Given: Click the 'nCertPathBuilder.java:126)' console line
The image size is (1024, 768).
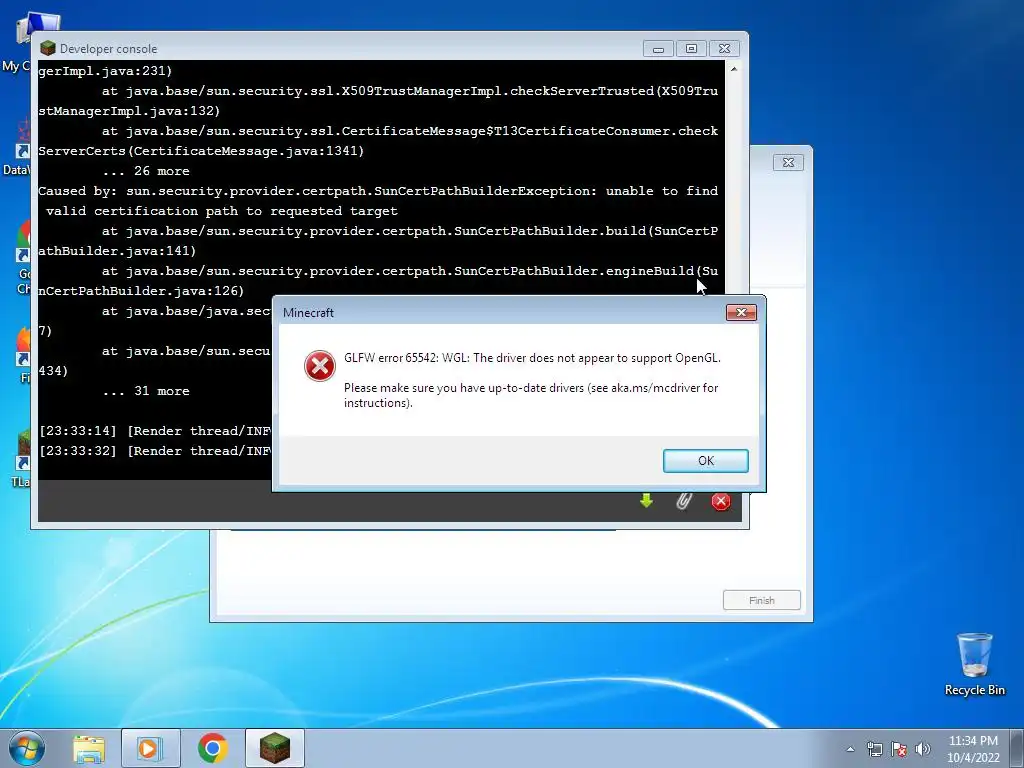Looking at the screenshot, I should (x=141, y=291).
